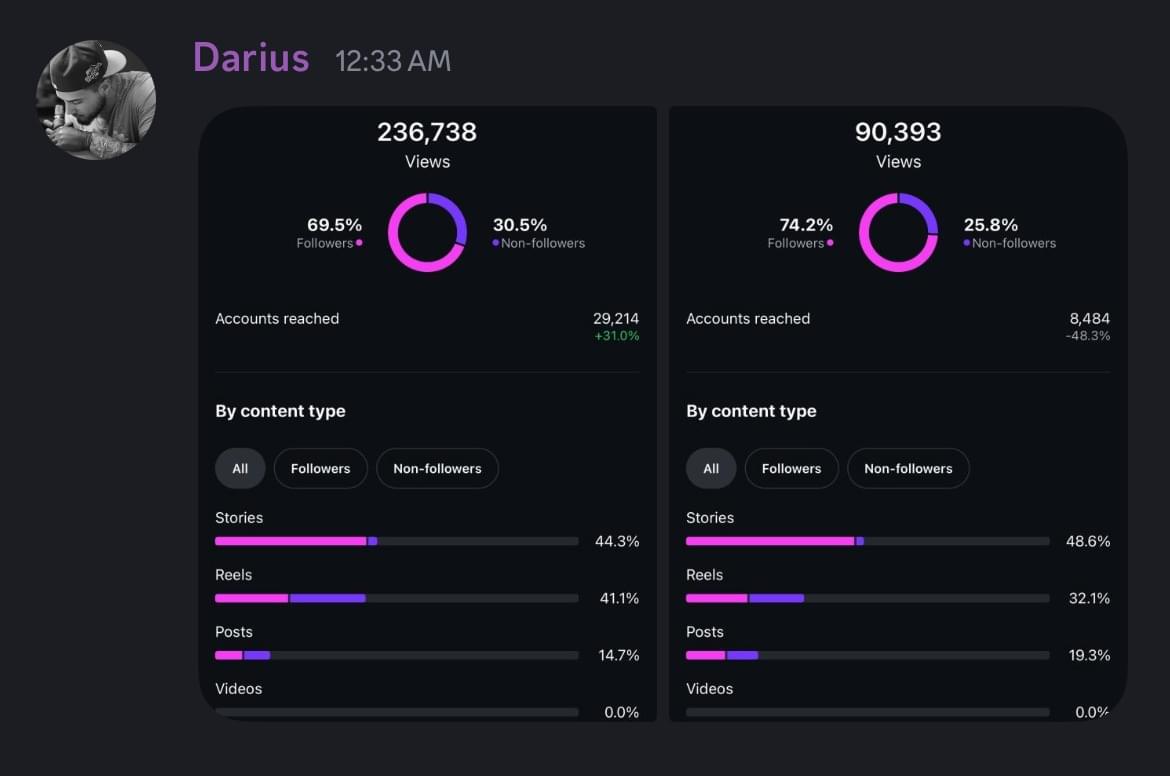The image size is (1170, 776).
Task: Select Non-followers filter in the 90,393 views panel
Action: pos(908,468)
